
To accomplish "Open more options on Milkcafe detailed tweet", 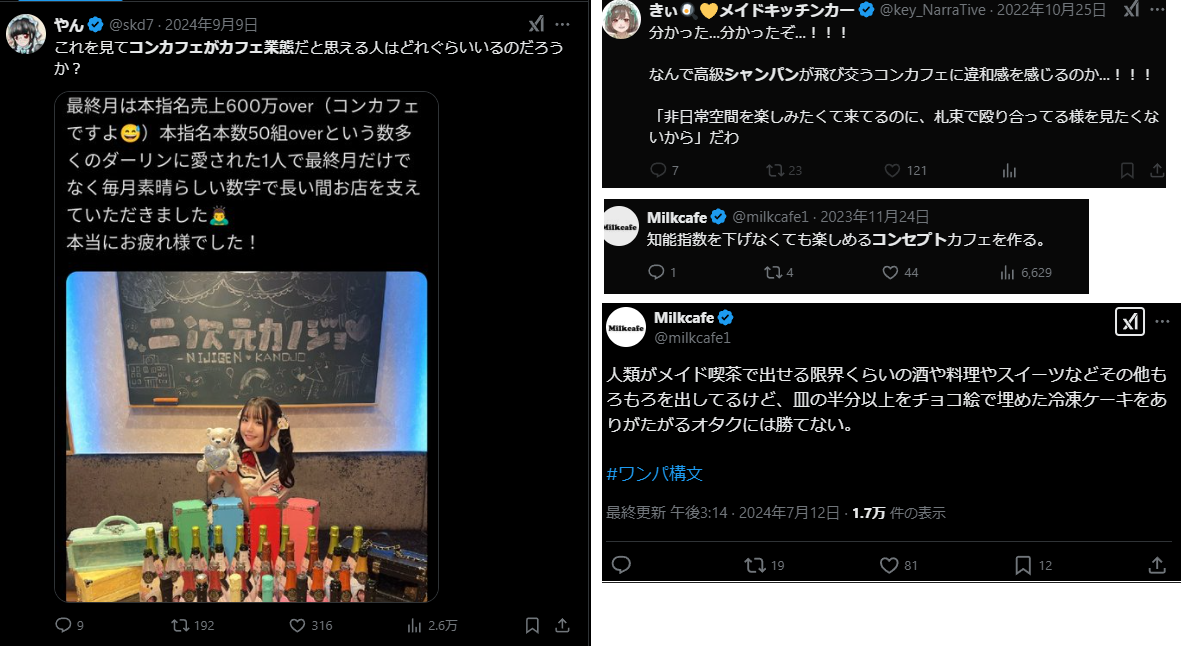I will pyautogui.click(x=1162, y=321).
